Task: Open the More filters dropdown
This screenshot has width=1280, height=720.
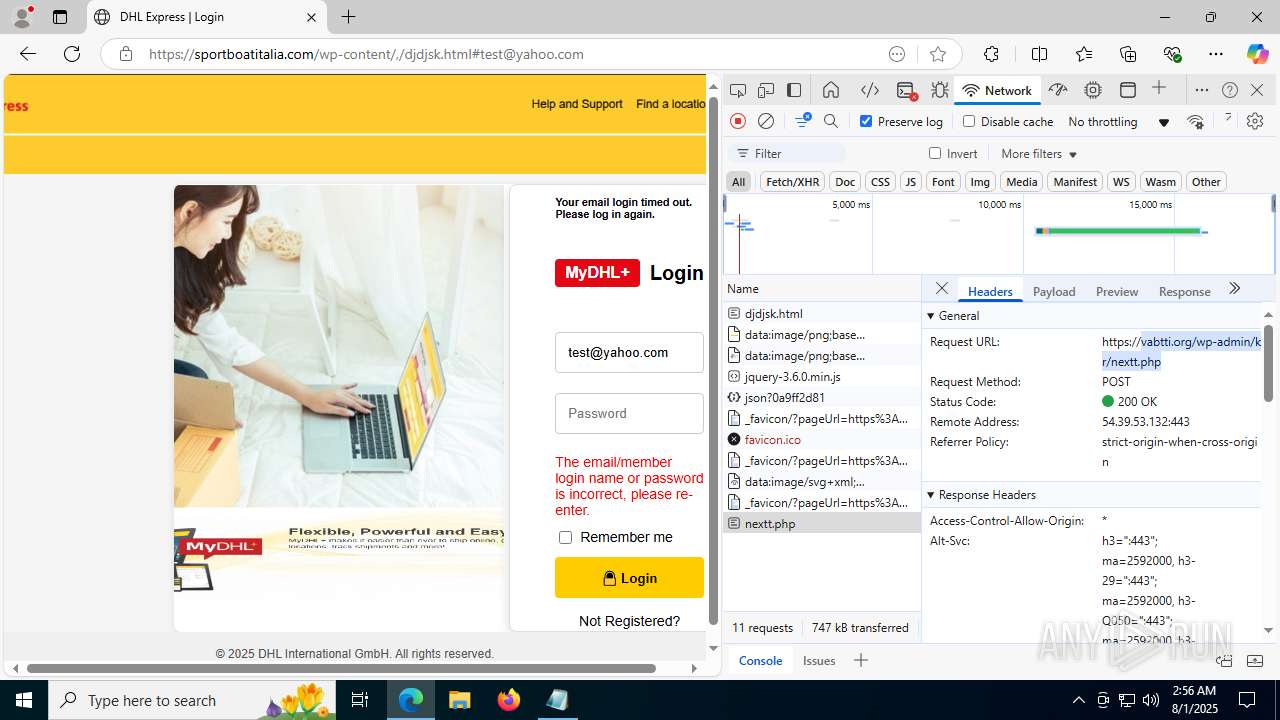Action: tap(1039, 153)
